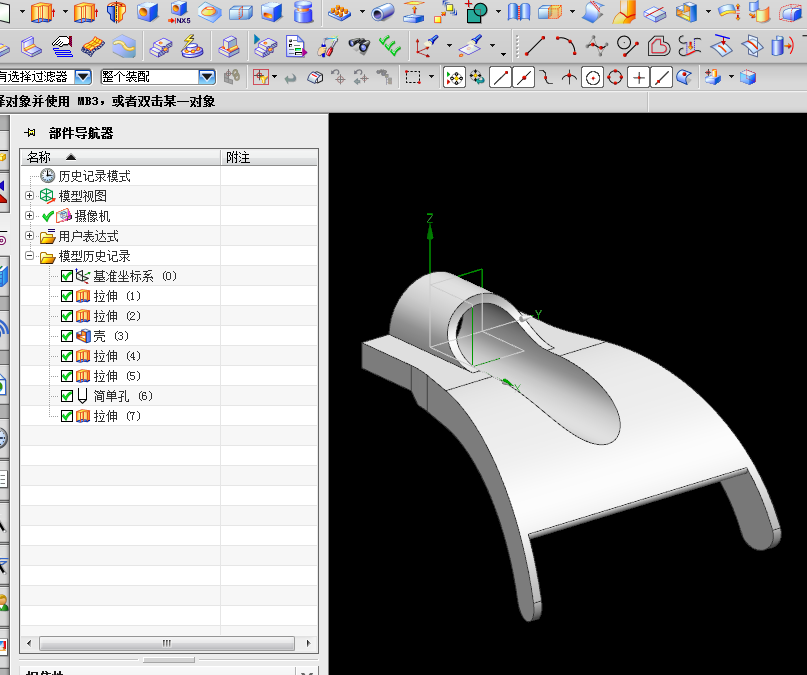The width and height of the screenshot is (807, 675).
Task: Pin the Part Navigator panel
Action: pyautogui.click(x=30, y=133)
